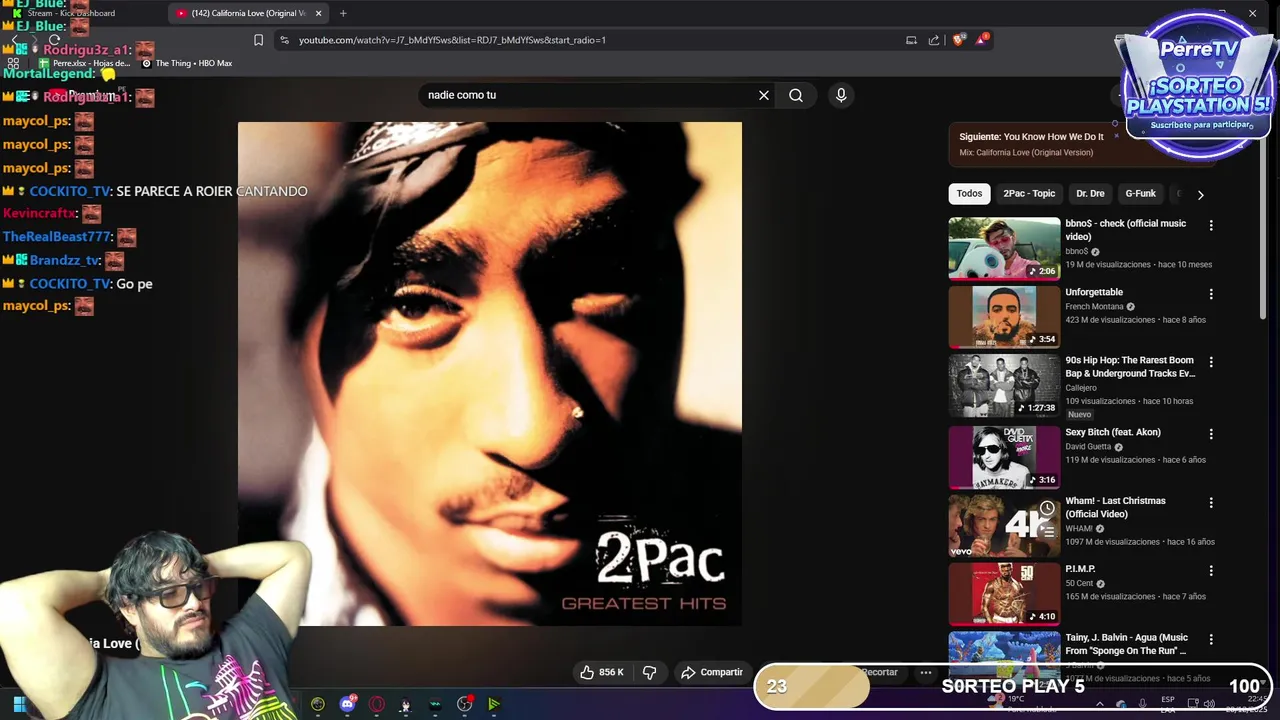The width and height of the screenshot is (1280, 720).
Task: Open the 90s Hip Hop mix thumbnail
Action: (1004, 385)
